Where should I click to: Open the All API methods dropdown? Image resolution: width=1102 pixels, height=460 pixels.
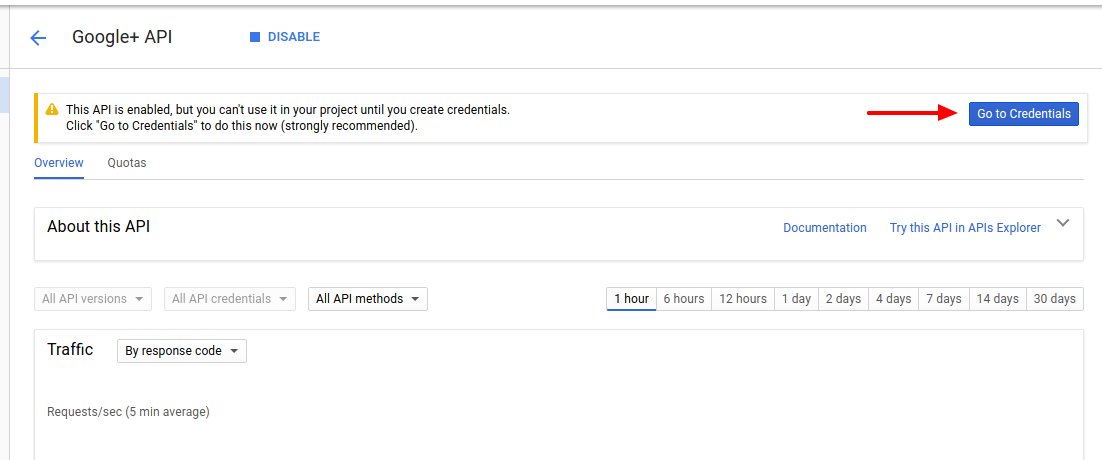[x=367, y=299]
